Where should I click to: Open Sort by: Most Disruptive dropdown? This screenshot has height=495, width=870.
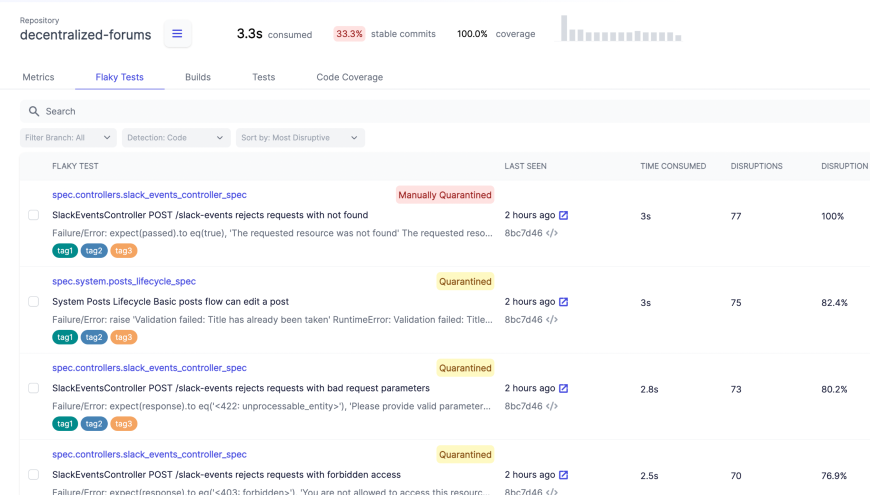pyautogui.click(x=300, y=138)
